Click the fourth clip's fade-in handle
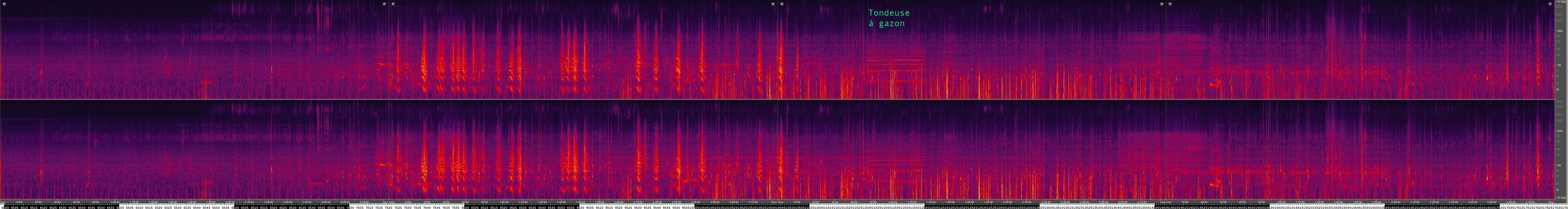Image resolution: width=1568 pixels, height=209 pixels. click(1170, 4)
